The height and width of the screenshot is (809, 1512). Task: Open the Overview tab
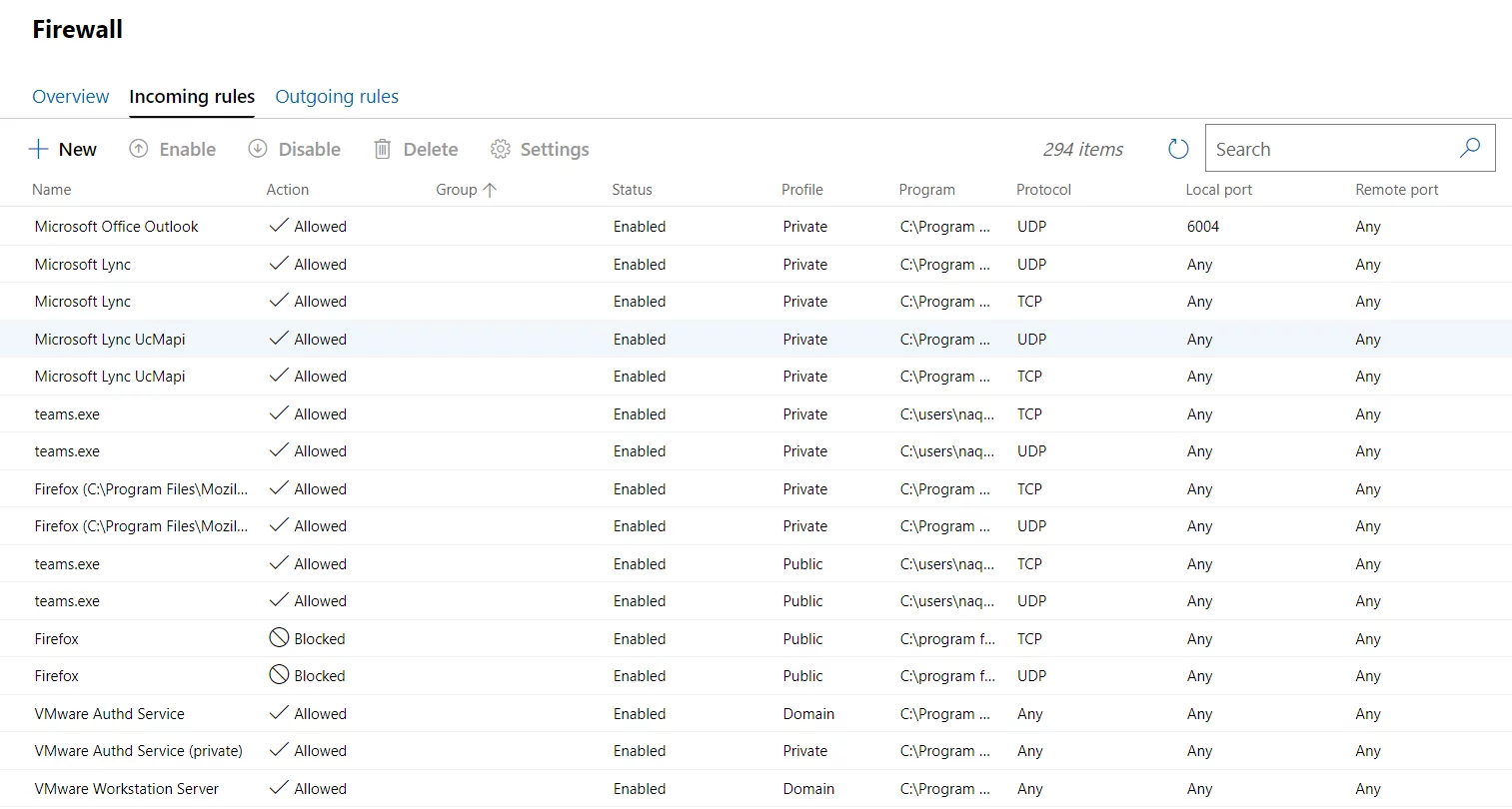[x=70, y=96]
